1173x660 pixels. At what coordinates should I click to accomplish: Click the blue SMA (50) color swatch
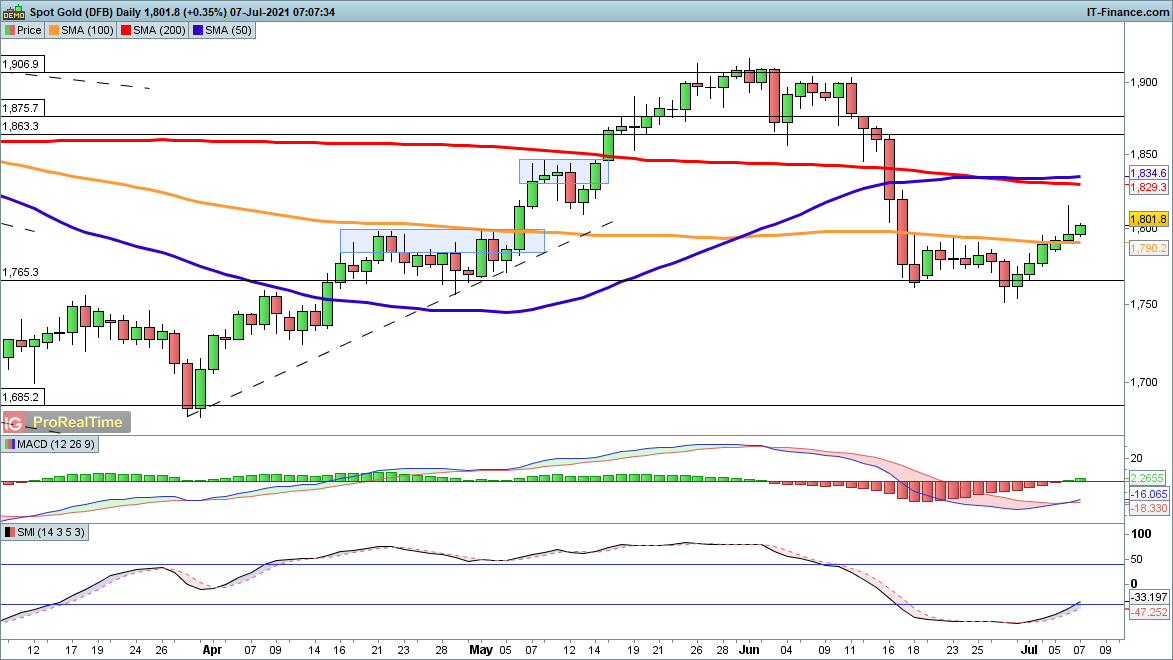[x=199, y=30]
